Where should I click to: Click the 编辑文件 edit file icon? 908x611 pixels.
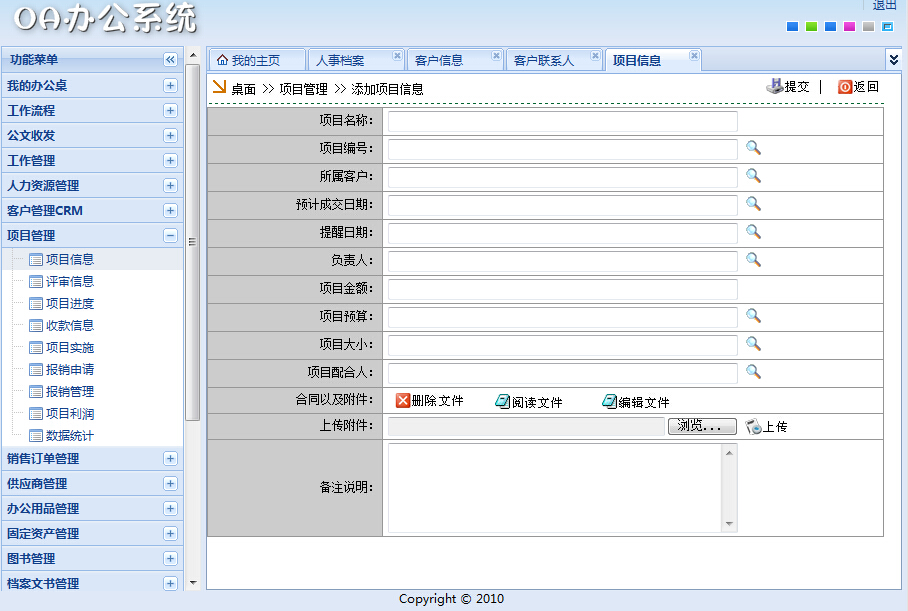609,401
